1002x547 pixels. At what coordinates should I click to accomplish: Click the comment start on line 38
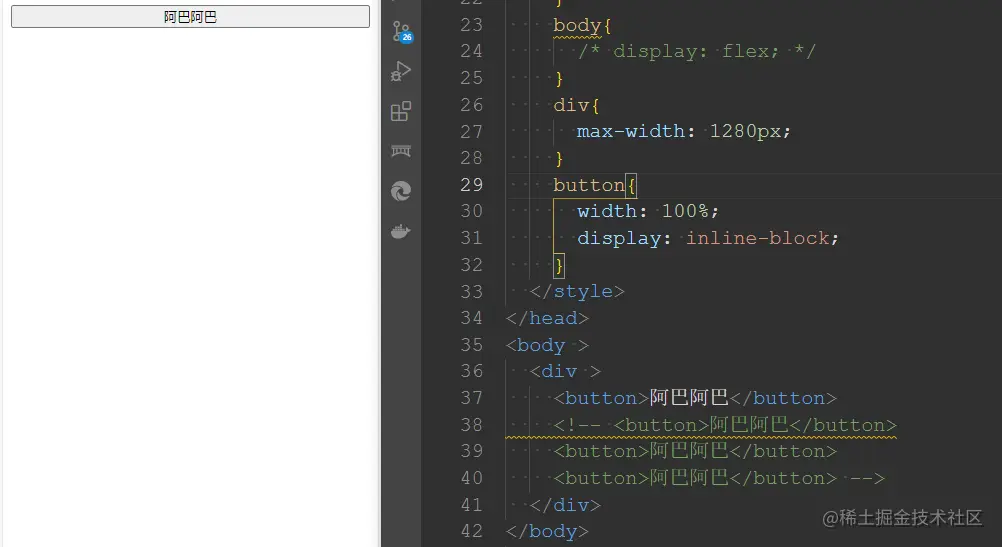tap(577, 425)
